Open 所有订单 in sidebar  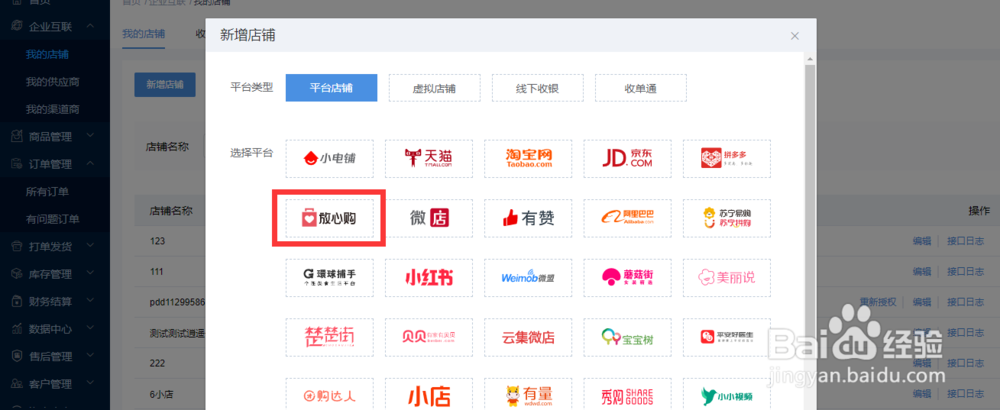click(47, 191)
